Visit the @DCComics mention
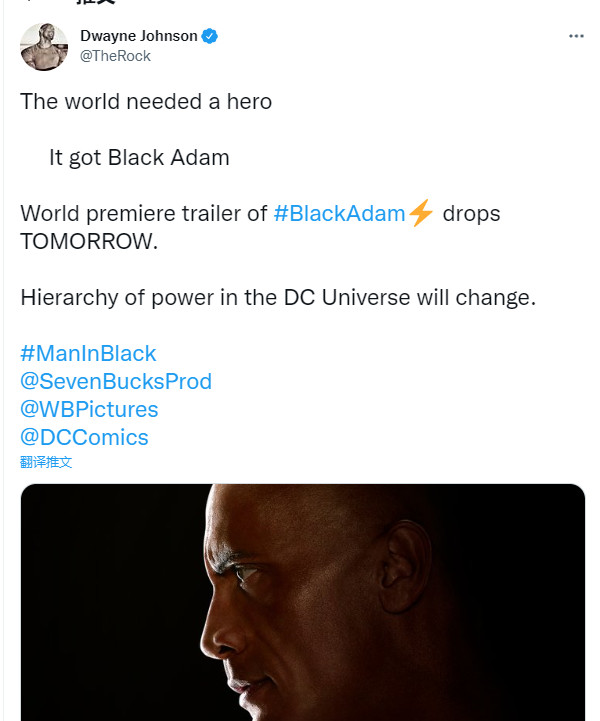Screen dimensions: 600x721 [84, 437]
